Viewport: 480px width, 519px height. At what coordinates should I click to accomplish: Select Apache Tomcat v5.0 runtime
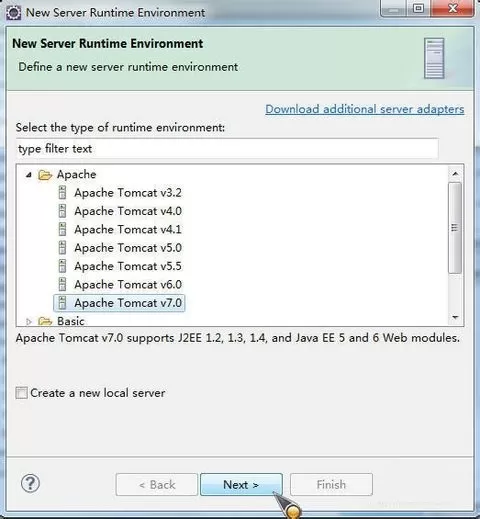[128, 248]
